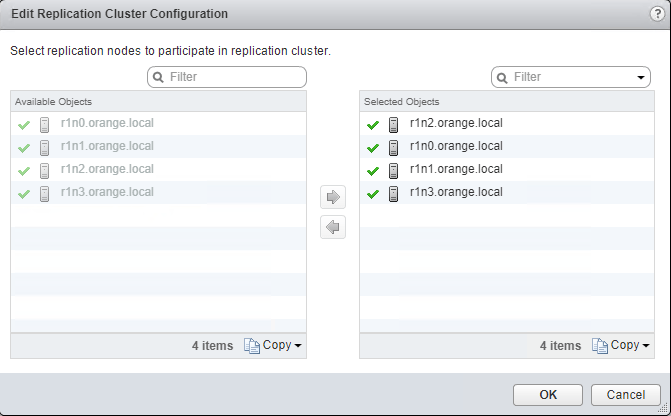The image size is (671, 416).
Task: Click green checkmark beside r1n3.orange.local in Selected Objects
Action: pos(373,194)
